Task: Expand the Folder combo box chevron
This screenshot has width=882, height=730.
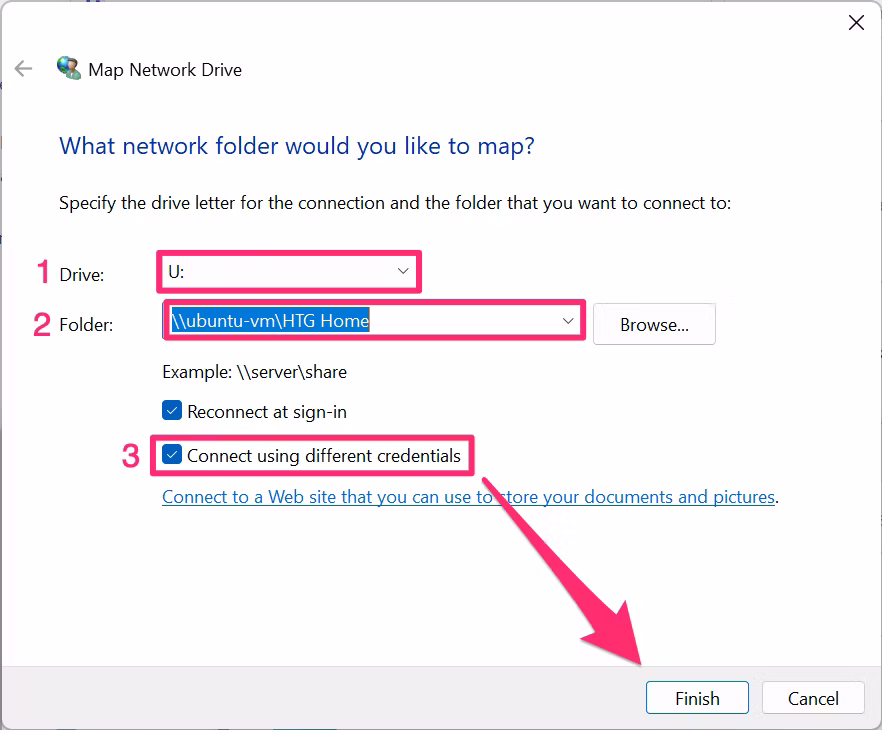Action: 568,321
